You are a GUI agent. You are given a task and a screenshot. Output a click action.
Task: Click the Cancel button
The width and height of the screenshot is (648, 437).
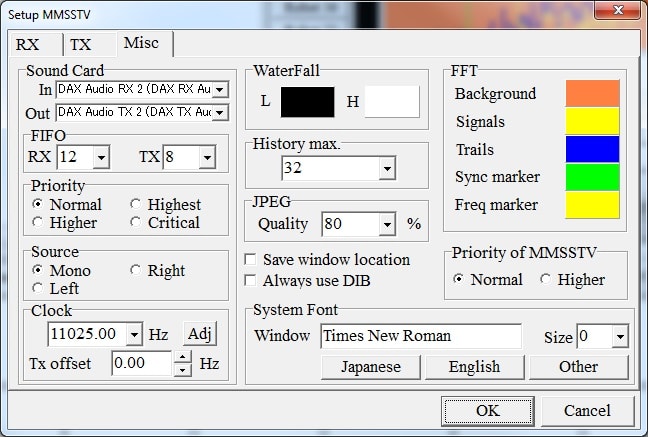(x=587, y=411)
